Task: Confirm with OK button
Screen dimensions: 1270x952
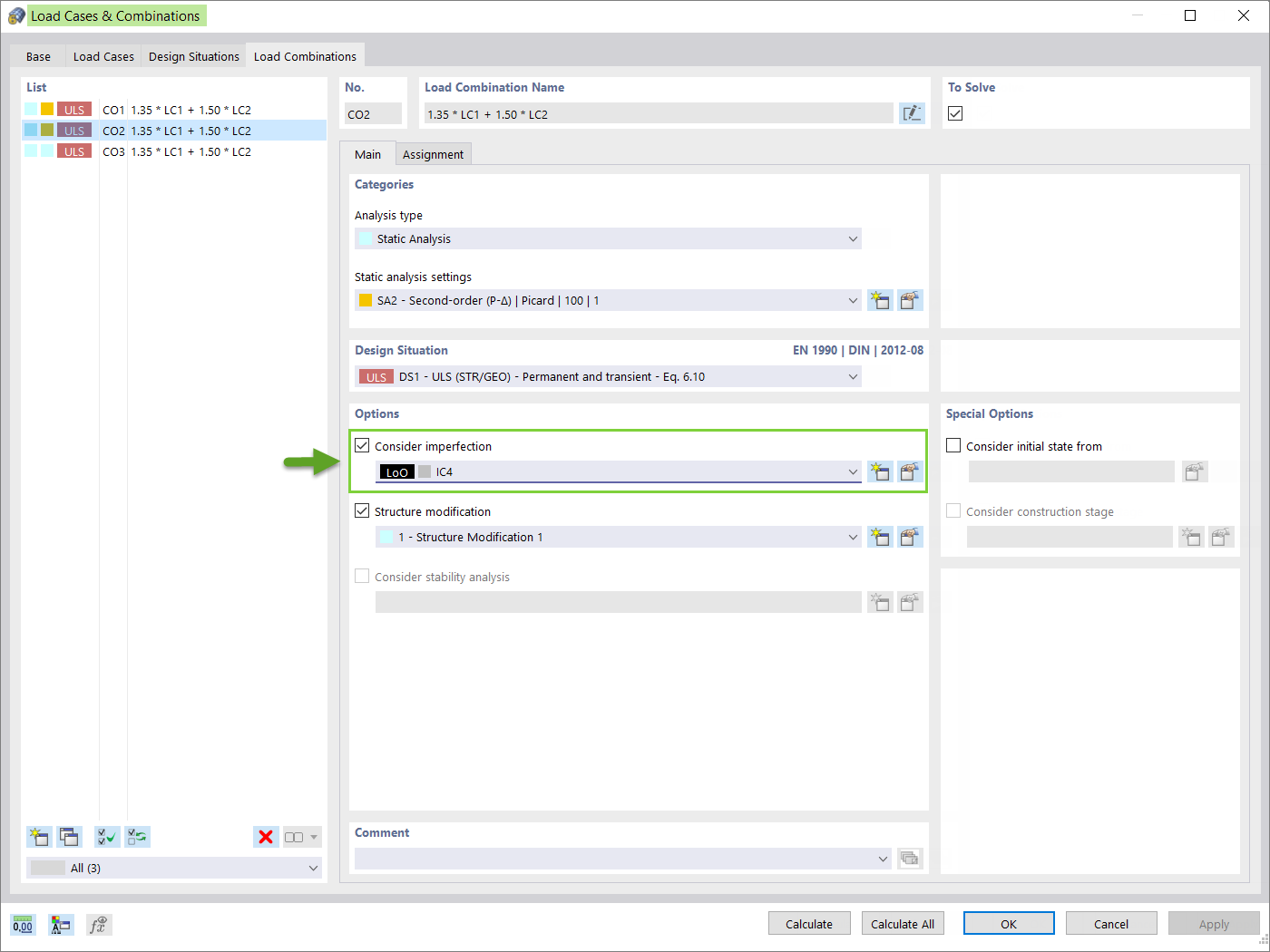Action: point(1009,924)
